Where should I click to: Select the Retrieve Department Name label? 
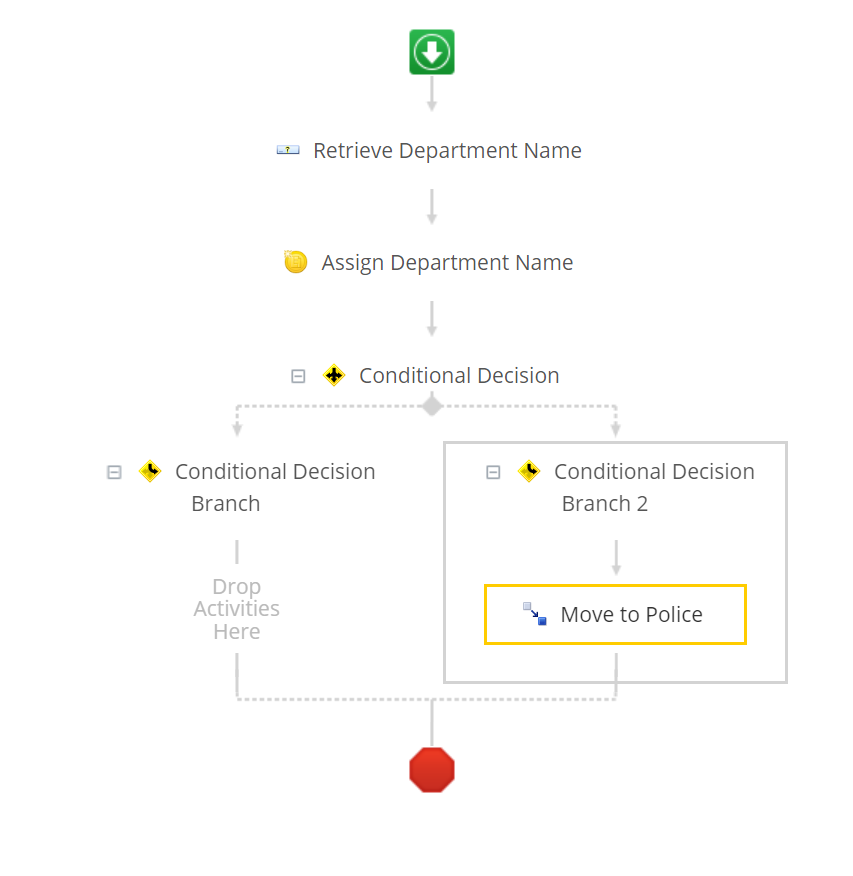447,150
